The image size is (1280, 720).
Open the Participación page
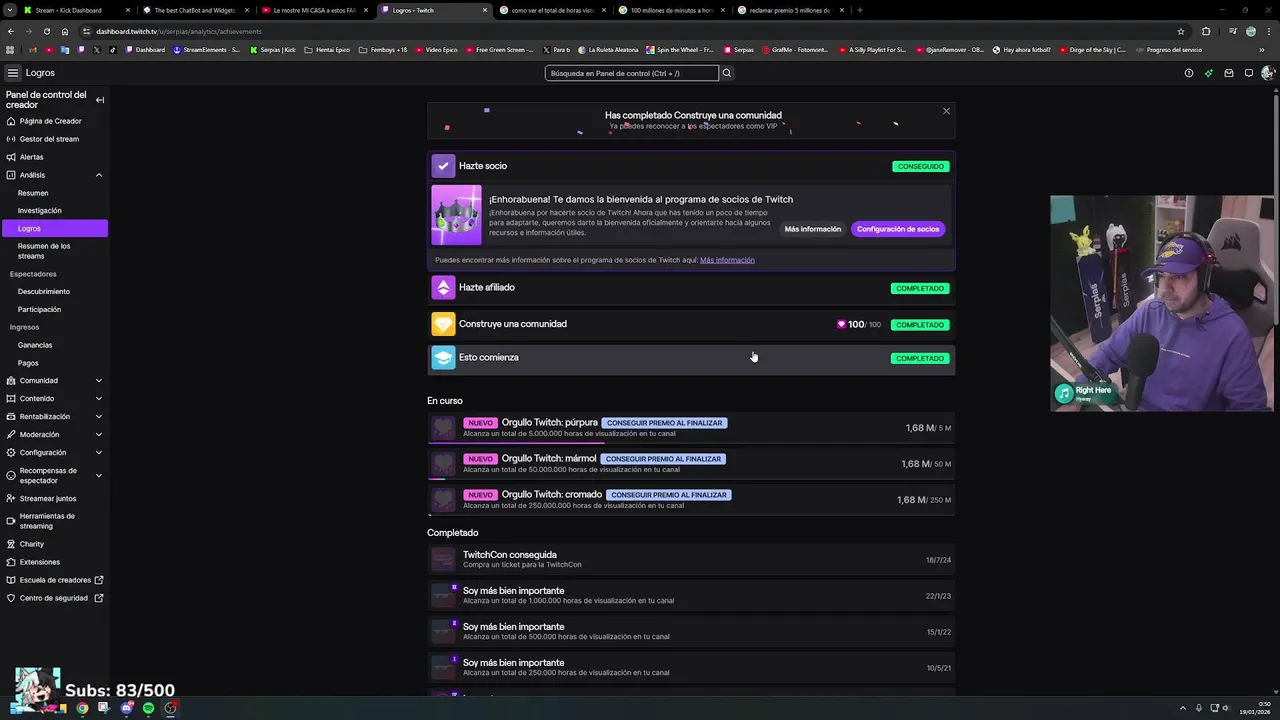click(55, 309)
